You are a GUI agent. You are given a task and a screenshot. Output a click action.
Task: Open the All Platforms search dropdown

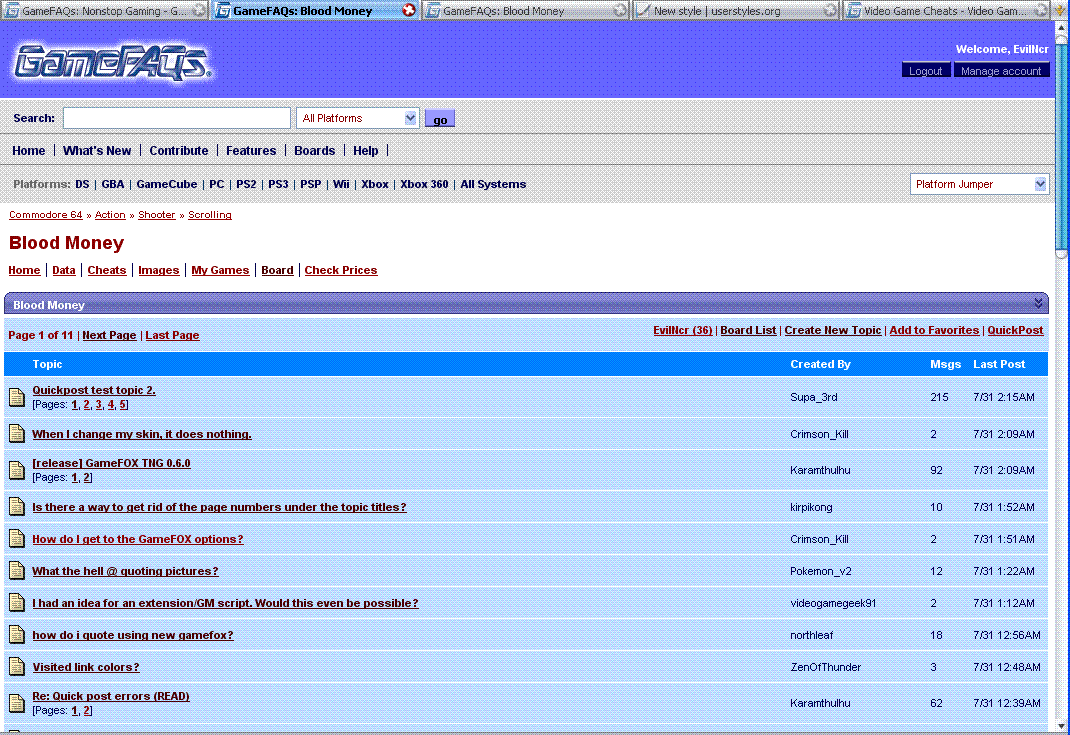coord(410,117)
